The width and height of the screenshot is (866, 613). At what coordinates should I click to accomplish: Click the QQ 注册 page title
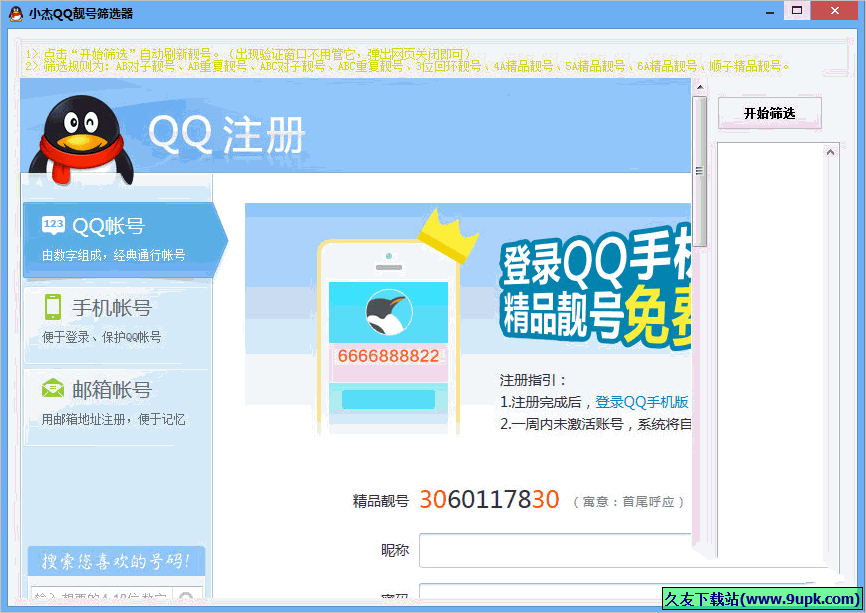tap(226, 135)
